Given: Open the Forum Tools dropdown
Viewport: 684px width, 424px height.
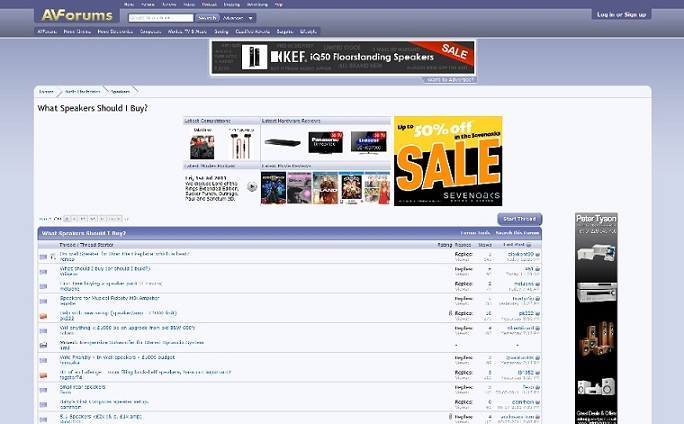Looking at the screenshot, I should [x=475, y=233].
